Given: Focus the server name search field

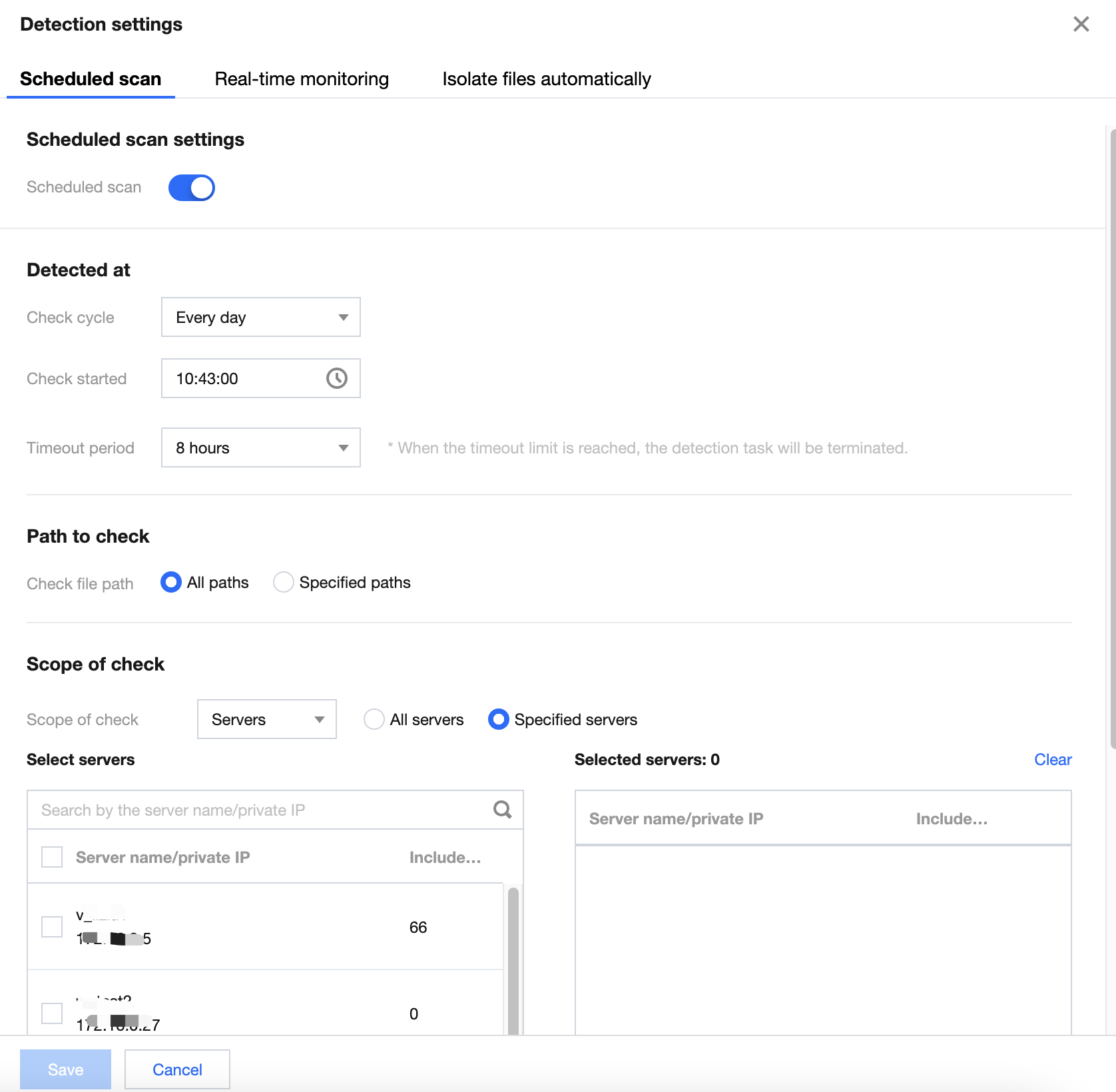Looking at the screenshot, I should click(260, 810).
